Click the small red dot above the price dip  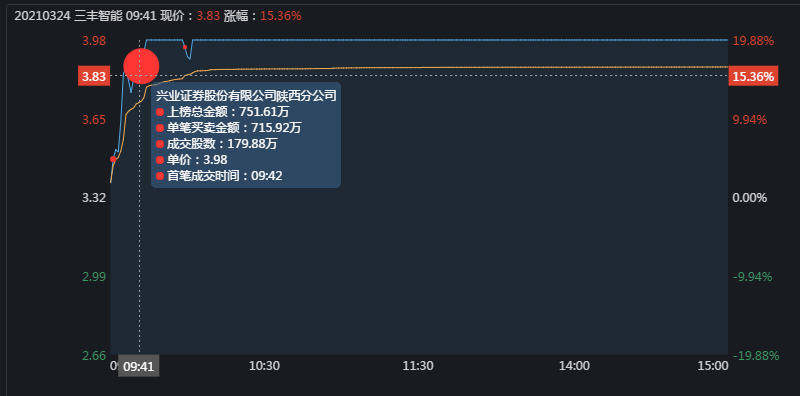tap(185, 47)
